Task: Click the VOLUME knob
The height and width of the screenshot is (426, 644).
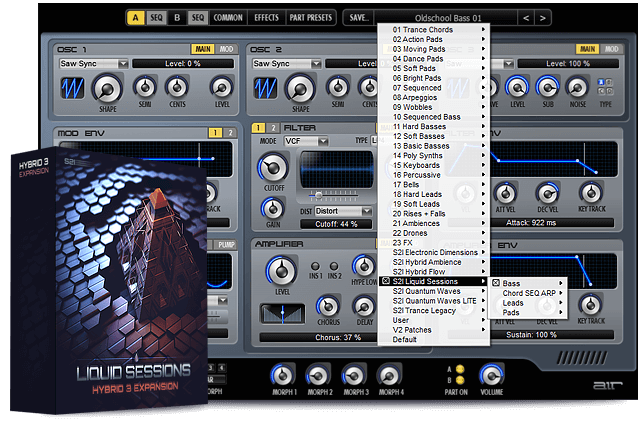Action: 491,375
